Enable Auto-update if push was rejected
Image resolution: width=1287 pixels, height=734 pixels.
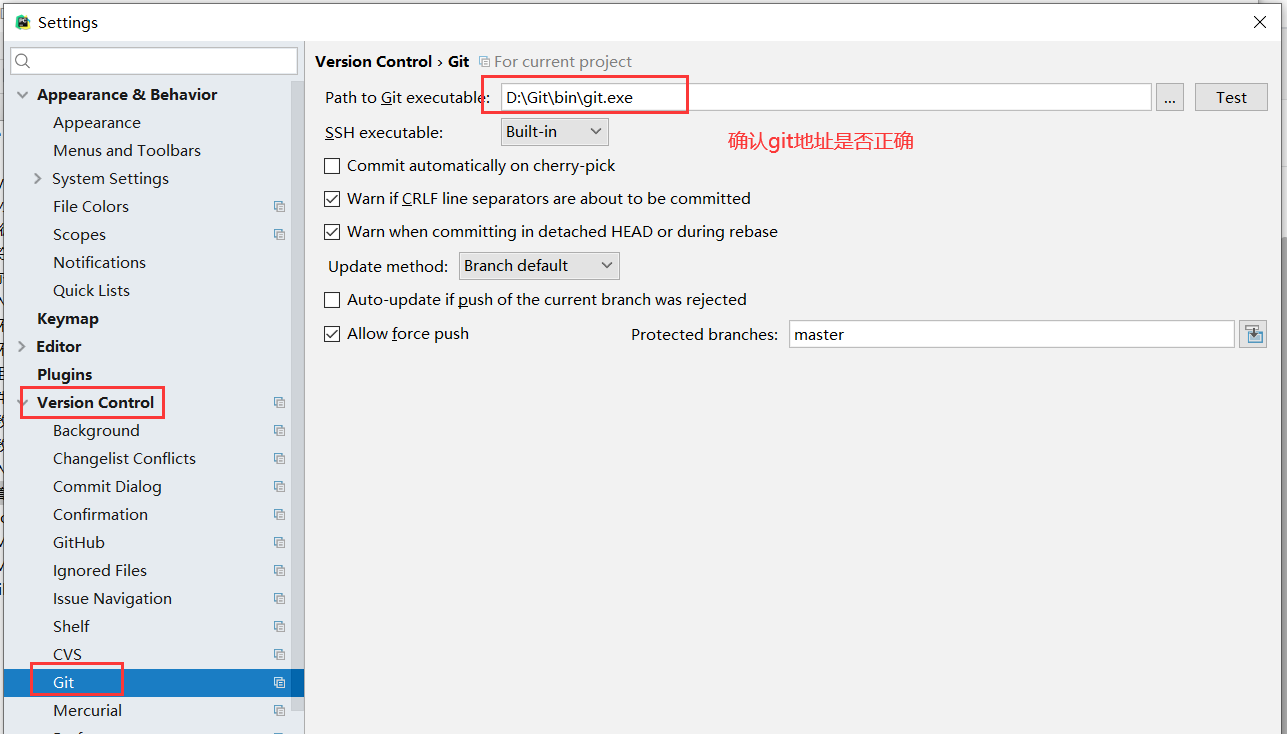tap(332, 300)
